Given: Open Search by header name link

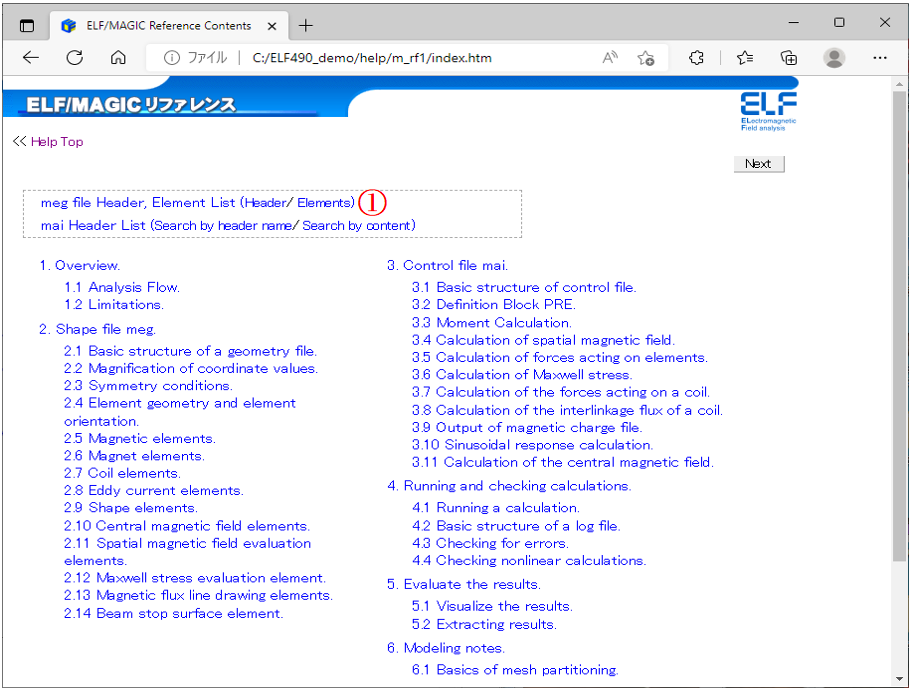Looking at the screenshot, I should point(223,226).
